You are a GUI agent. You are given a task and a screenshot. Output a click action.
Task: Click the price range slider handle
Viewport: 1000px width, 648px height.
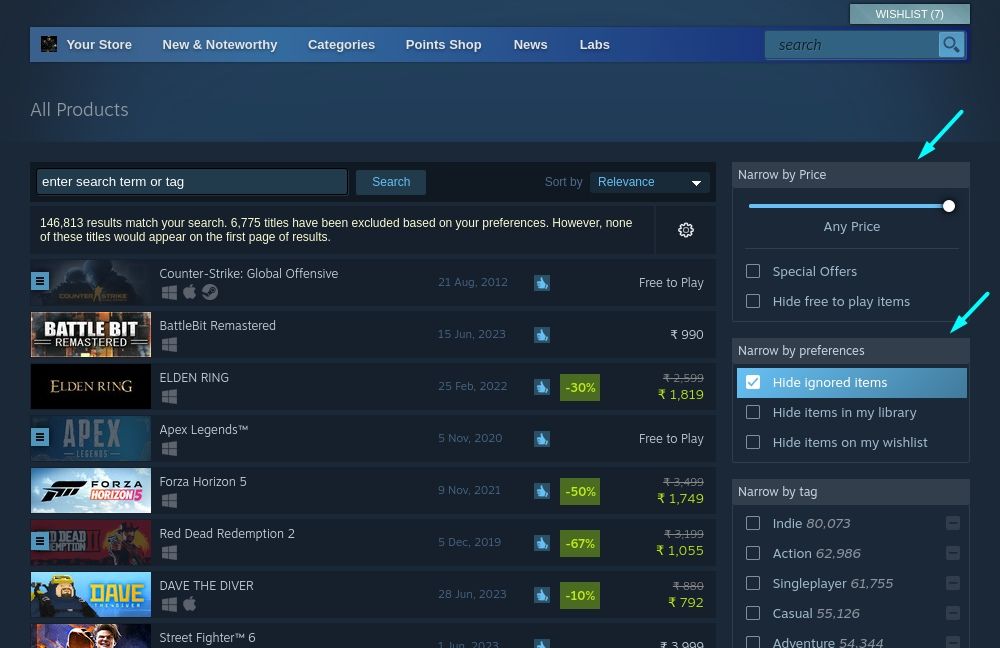(x=948, y=206)
